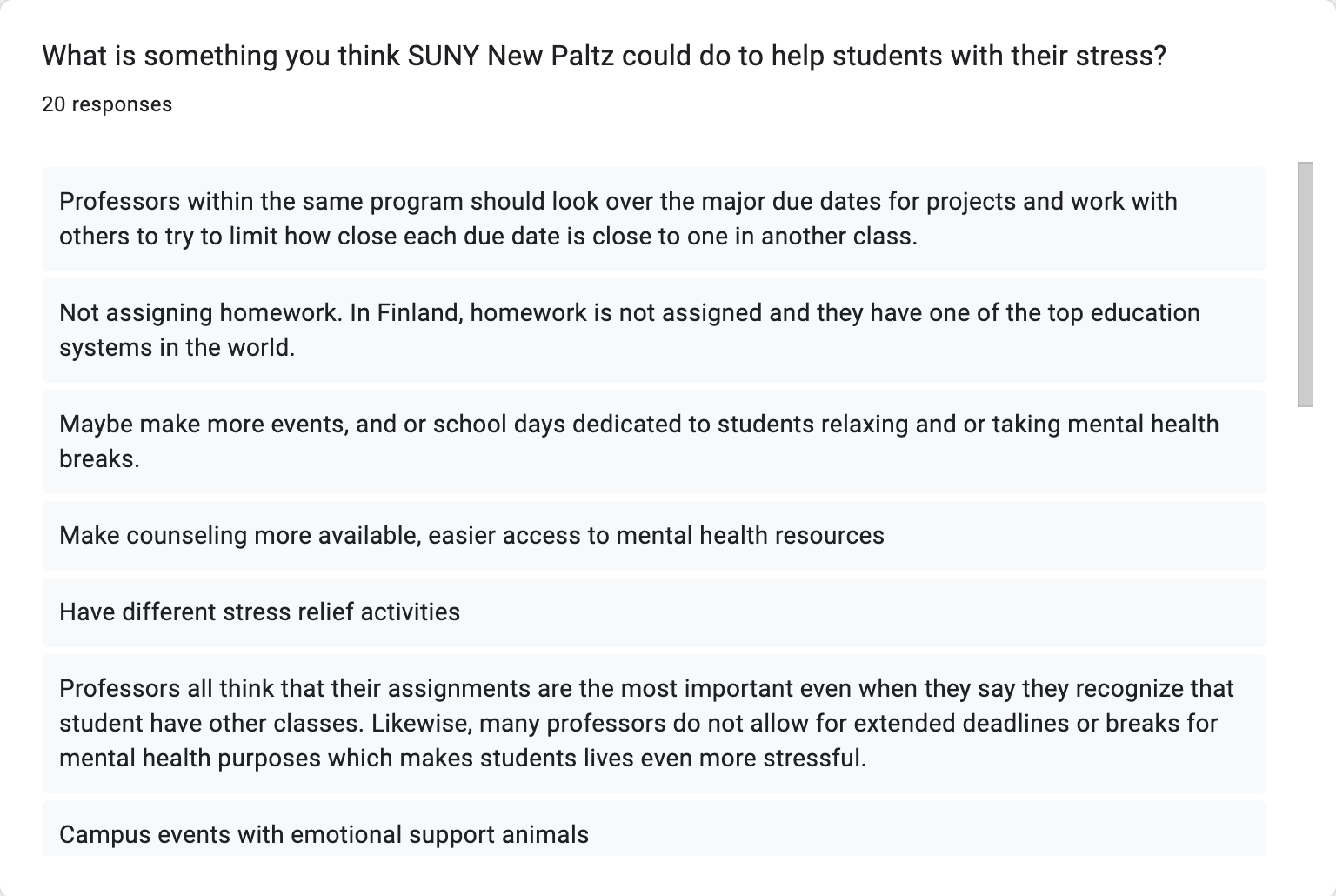Screen dimensions: 1336x896
Task: Click the scrollbar track below the thumb
Action: (1305, 631)
